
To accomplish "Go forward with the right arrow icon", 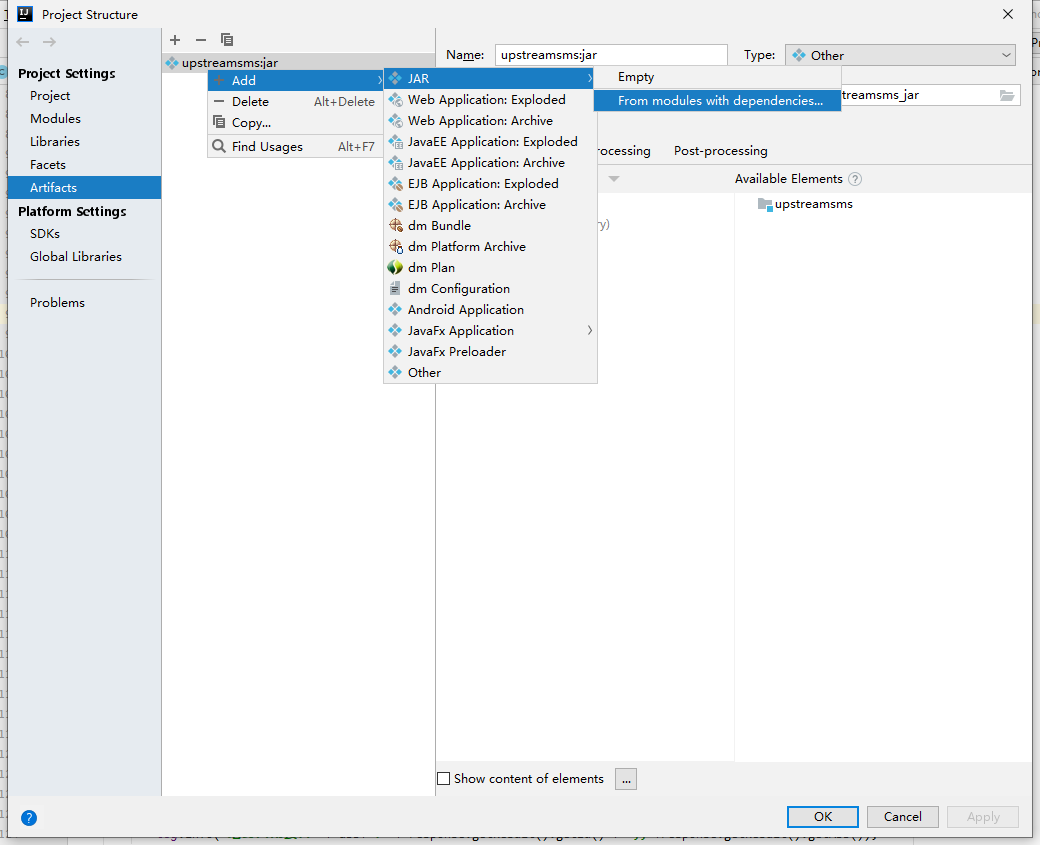I will (x=49, y=42).
